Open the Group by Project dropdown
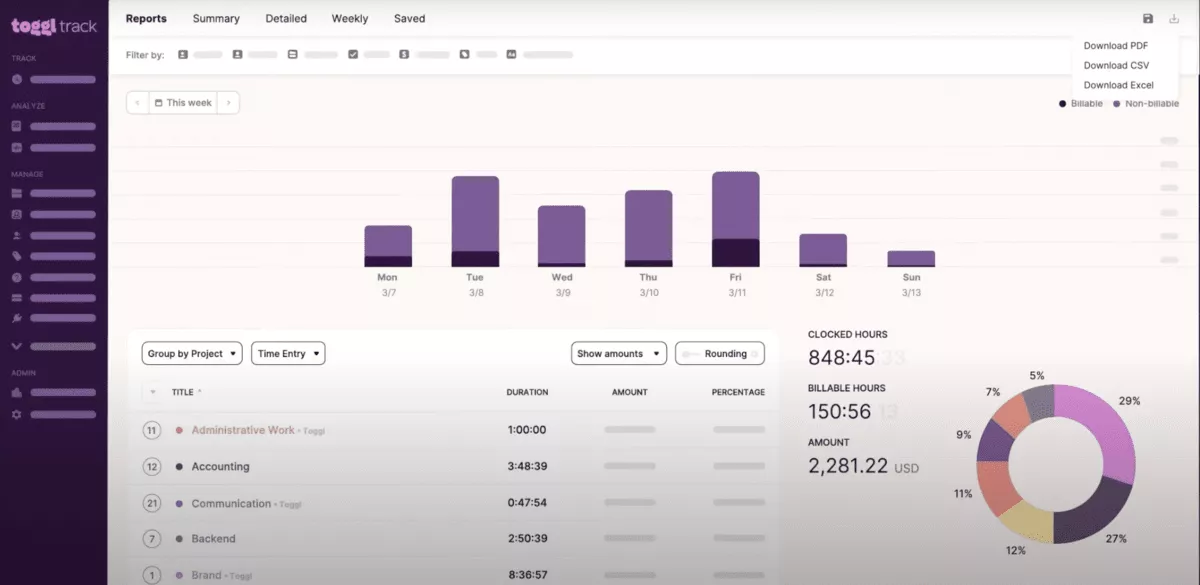The width and height of the screenshot is (1200, 585). pyautogui.click(x=191, y=353)
